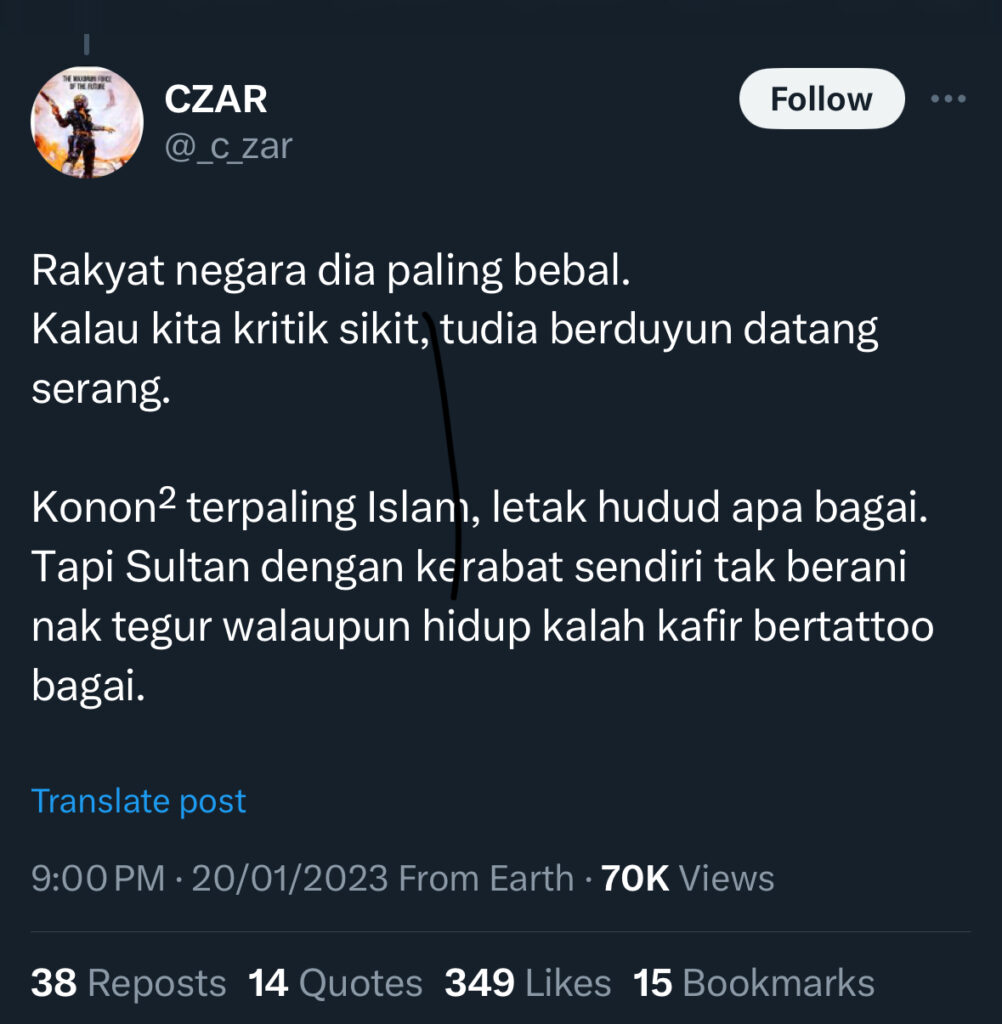Show the 38 Reposts list
The height and width of the screenshot is (1024, 1002).
click(x=129, y=983)
